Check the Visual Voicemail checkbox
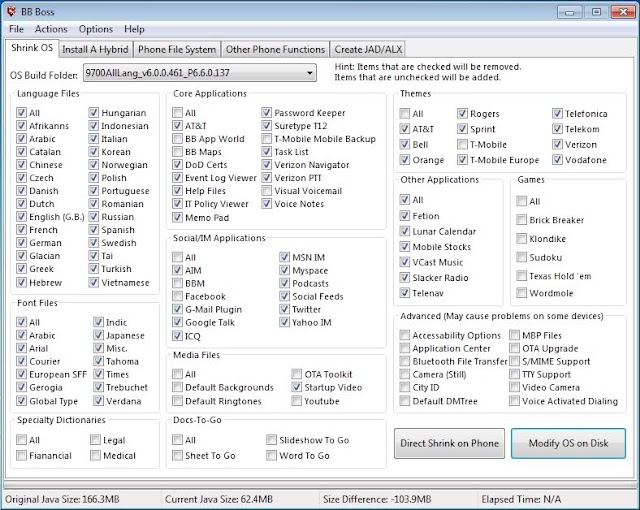Screen dimensions: 640x510 267,191
